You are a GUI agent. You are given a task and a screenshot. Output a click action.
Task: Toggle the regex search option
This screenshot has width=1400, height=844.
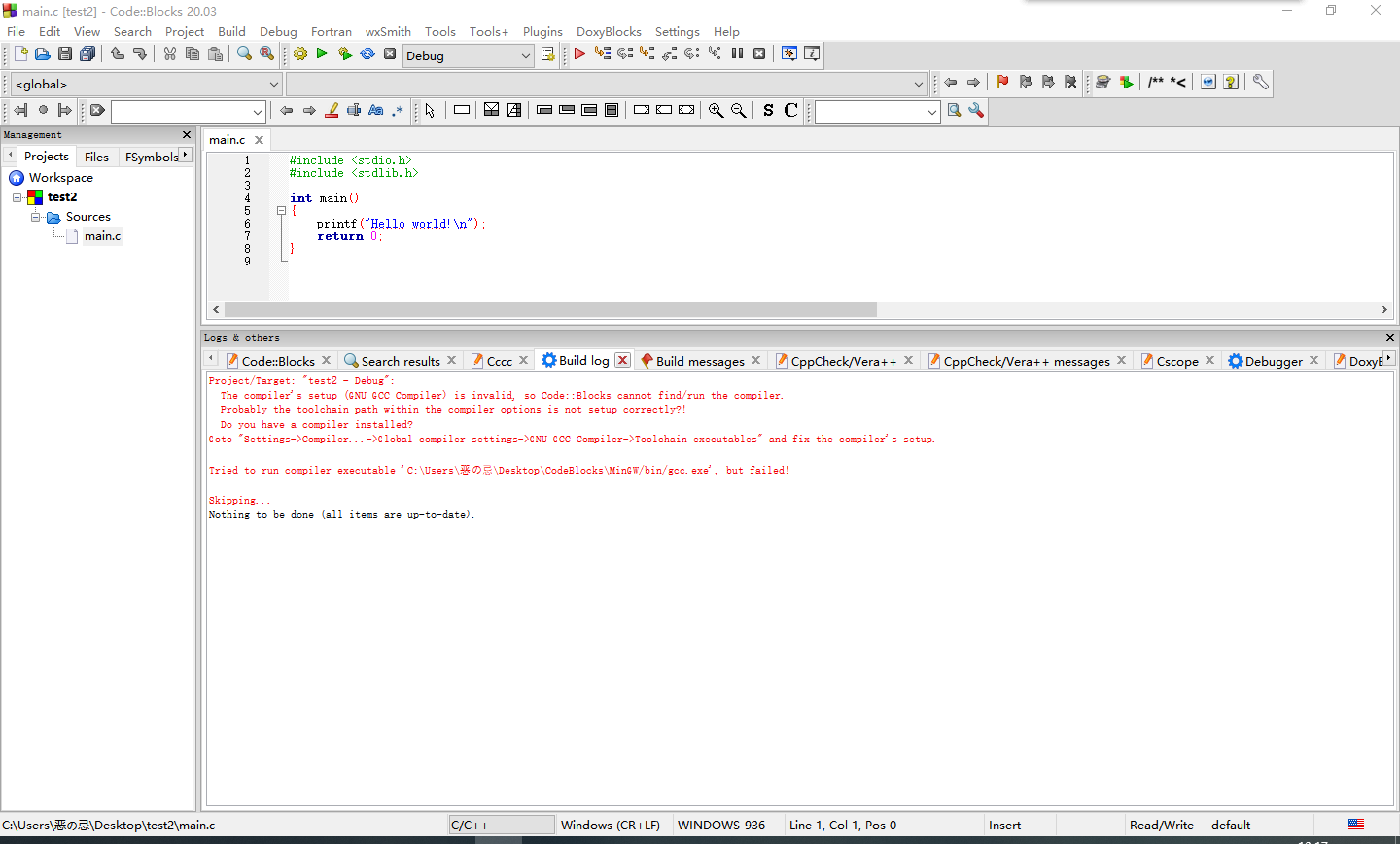[399, 111]
